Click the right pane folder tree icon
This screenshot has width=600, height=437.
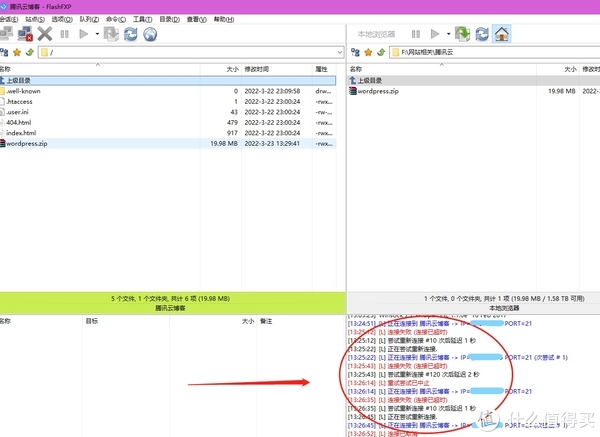tap(355, 52)
